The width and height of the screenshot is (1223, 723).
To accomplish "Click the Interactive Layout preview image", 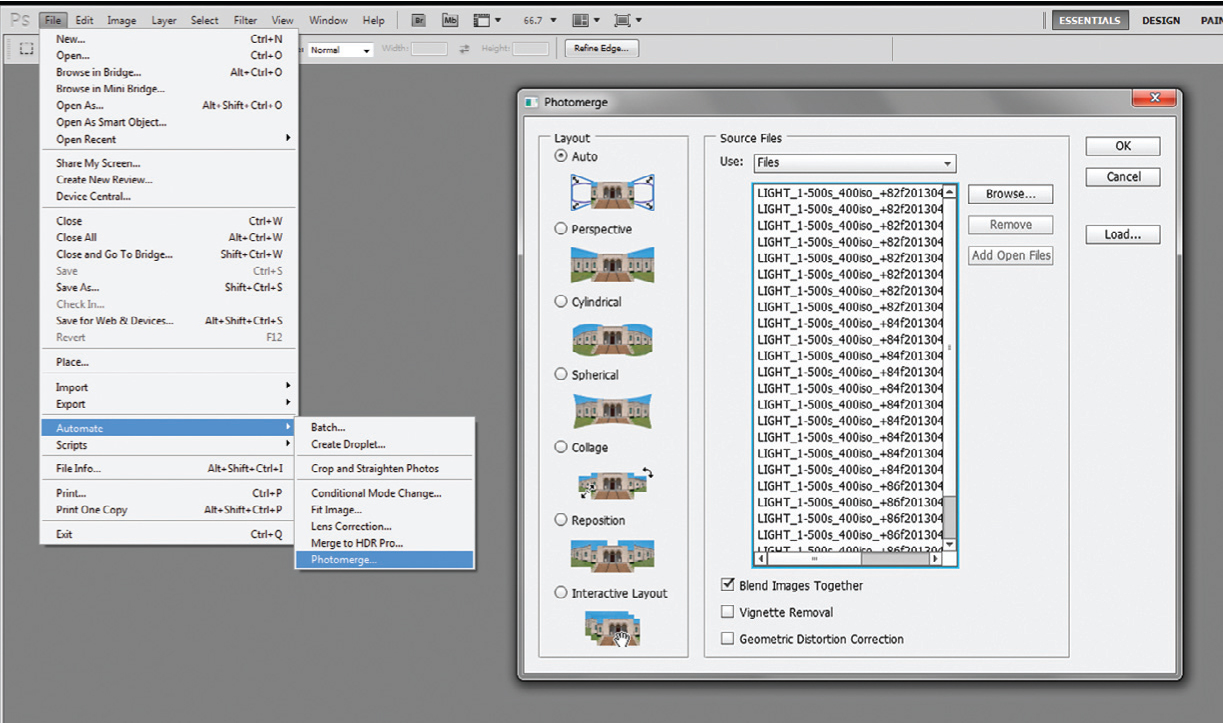I will pos(612,627).
